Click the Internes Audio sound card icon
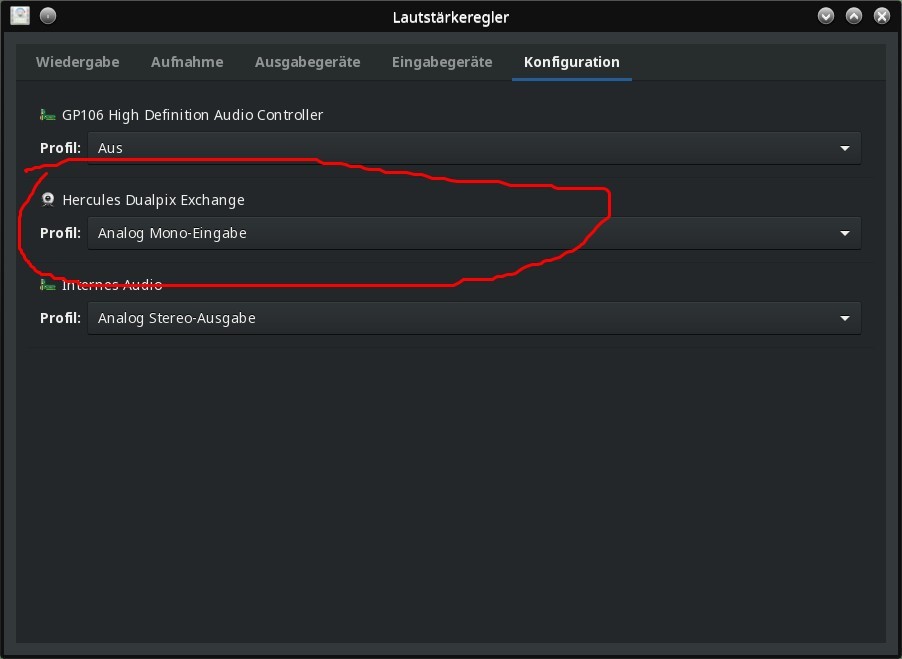This screenshot has width=902, height=659. (48, 285)
